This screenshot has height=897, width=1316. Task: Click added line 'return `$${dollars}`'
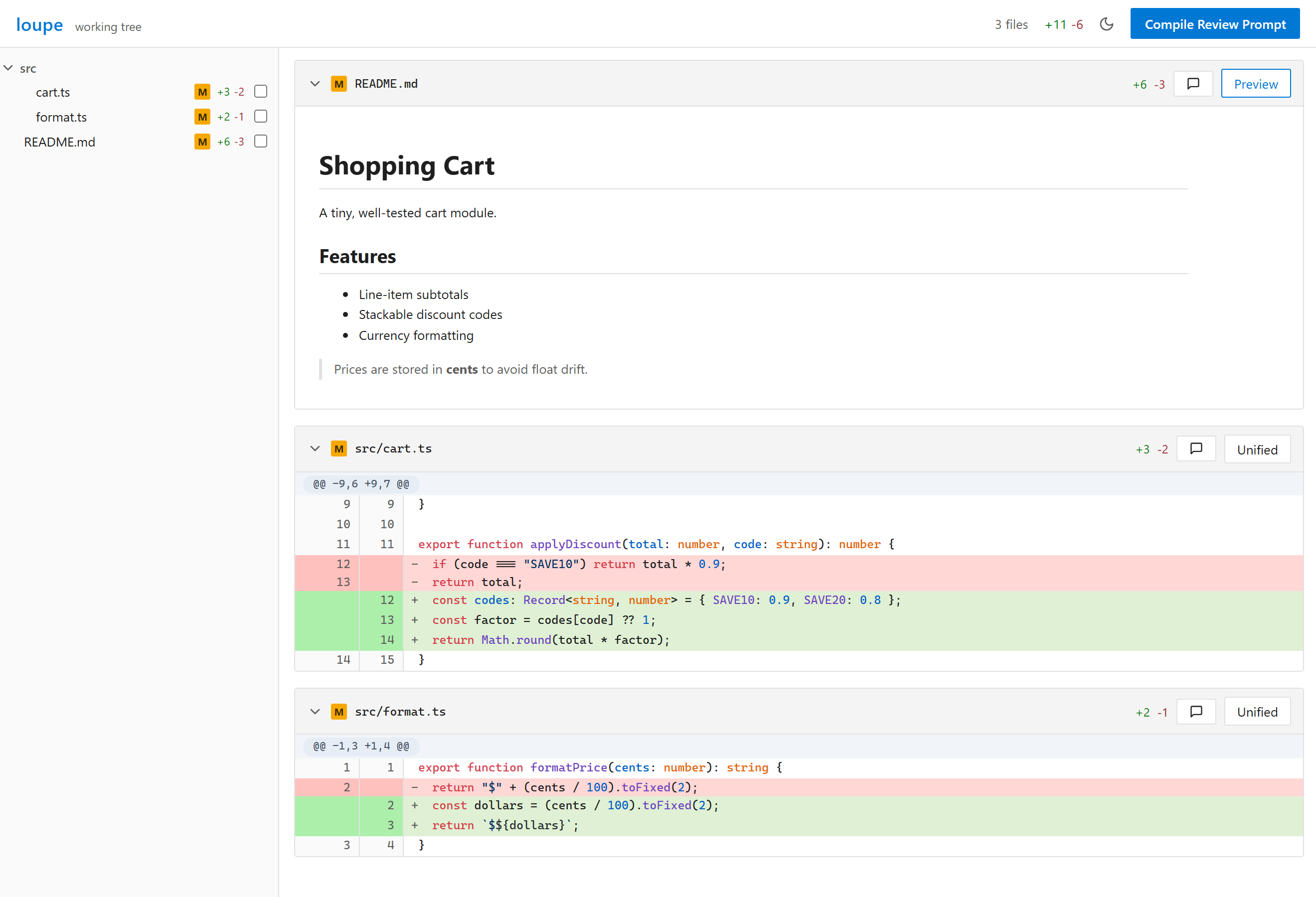pyautogui.click(x=799, y=825)
